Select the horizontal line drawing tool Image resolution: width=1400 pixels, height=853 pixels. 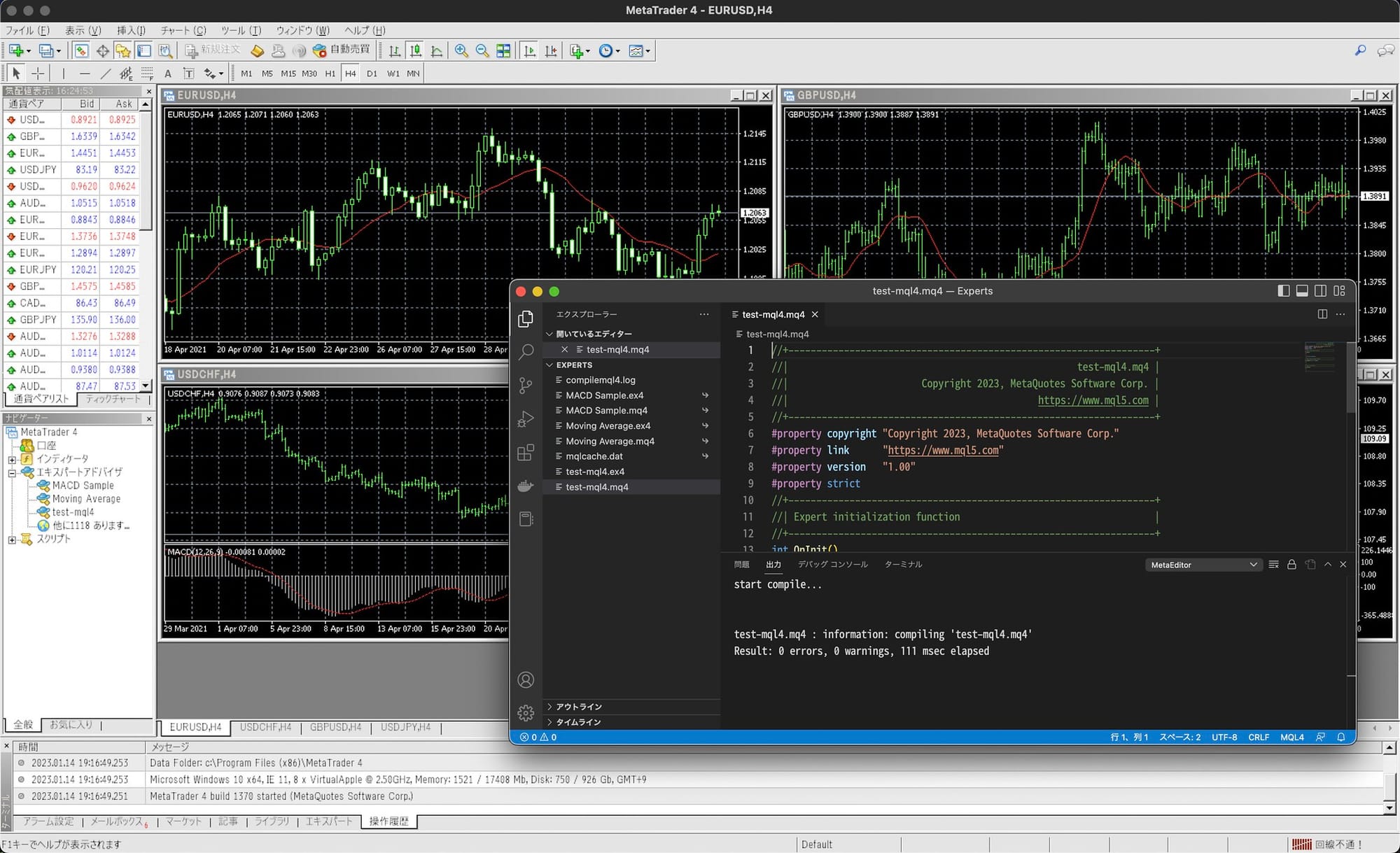(x=85, y=73)
